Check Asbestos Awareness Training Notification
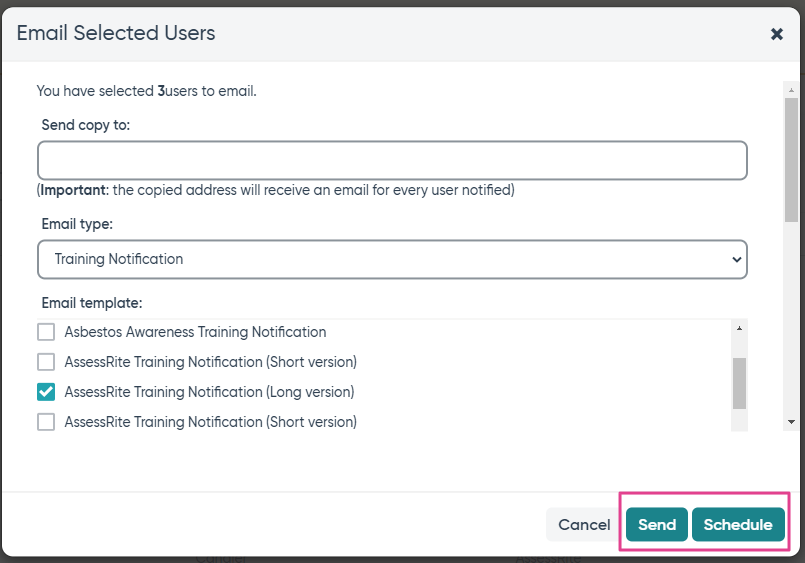Image resolution: width=805 pixels, height=563 pixels. click(46, 332)
